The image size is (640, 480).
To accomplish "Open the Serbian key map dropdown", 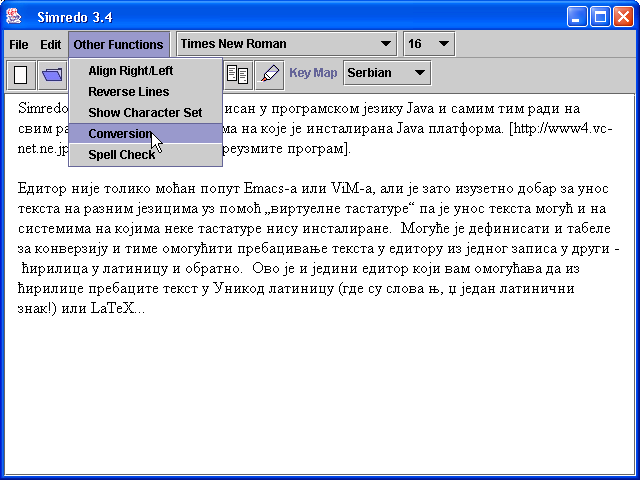I will [386, 73].
